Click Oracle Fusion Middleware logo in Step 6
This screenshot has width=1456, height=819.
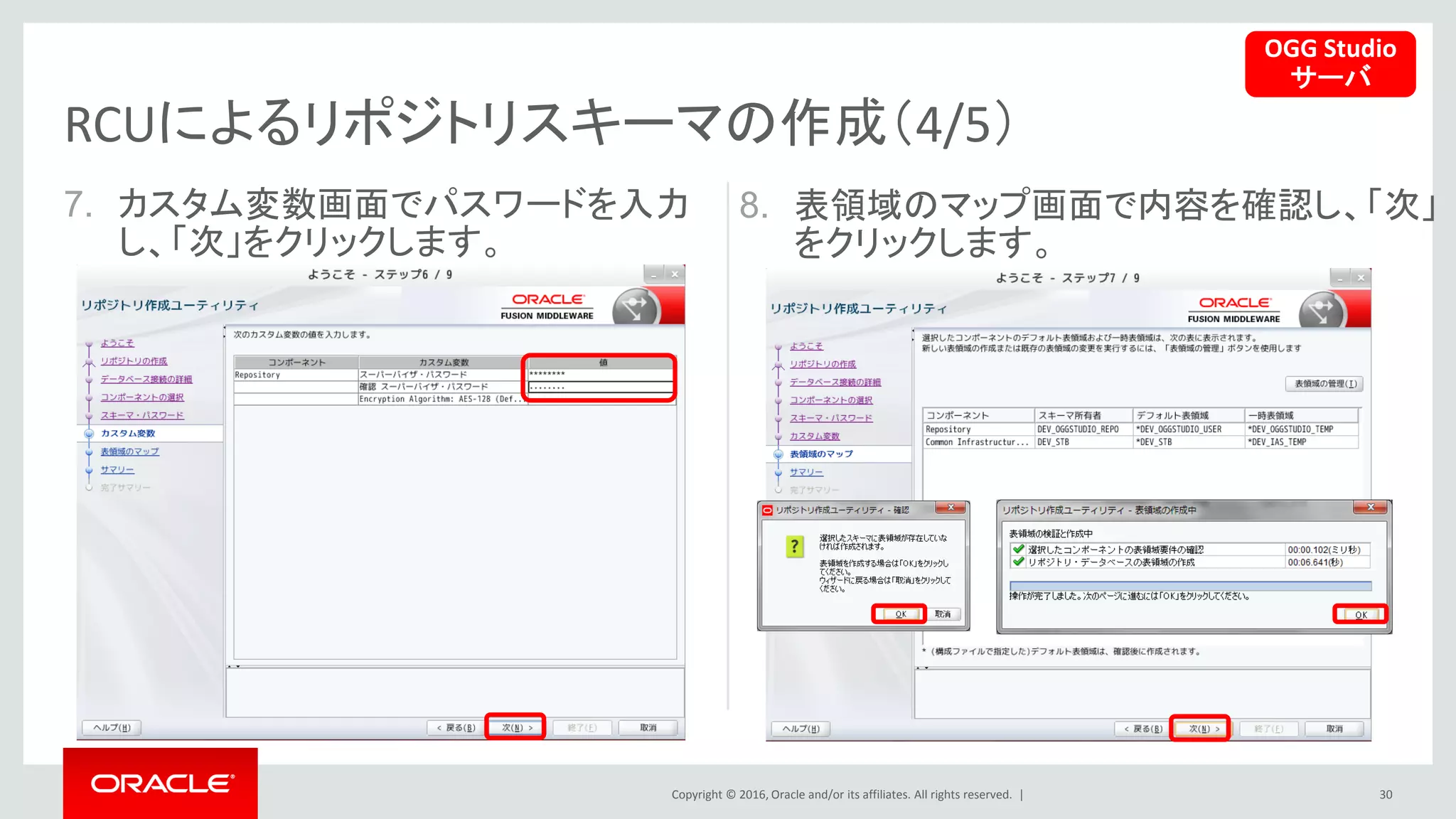pyautogui.click(x=547, y=306)
